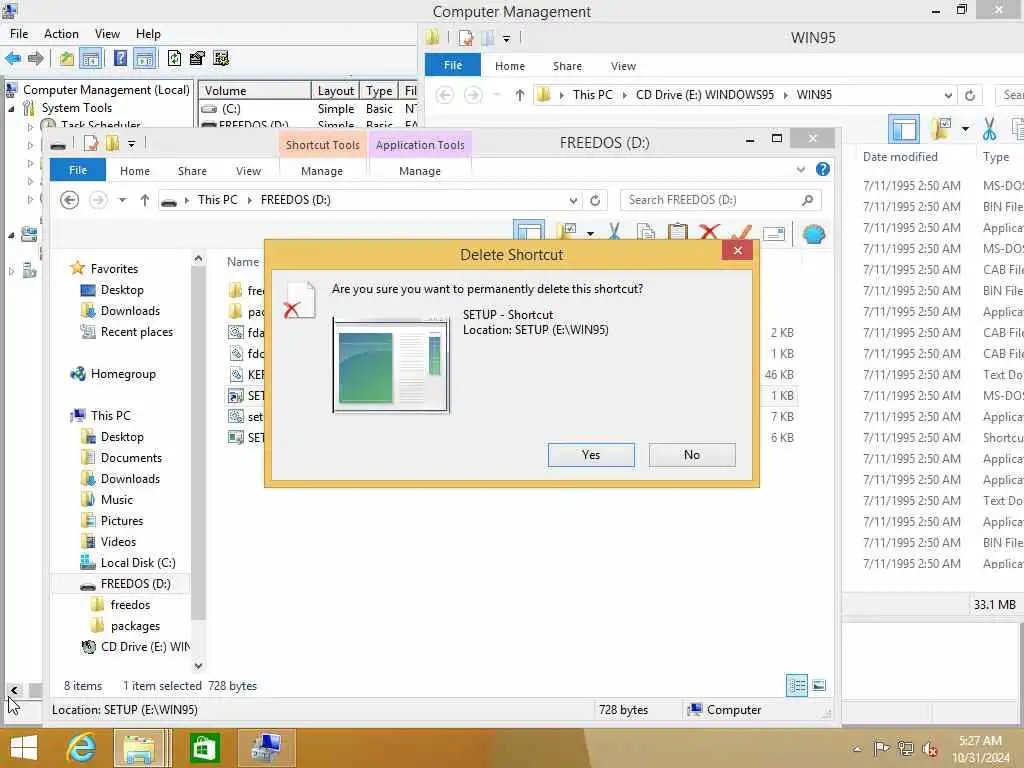Go back in FREEDOS window navigation
This screenshot has height=768, width=1024.
pos(69,200)
